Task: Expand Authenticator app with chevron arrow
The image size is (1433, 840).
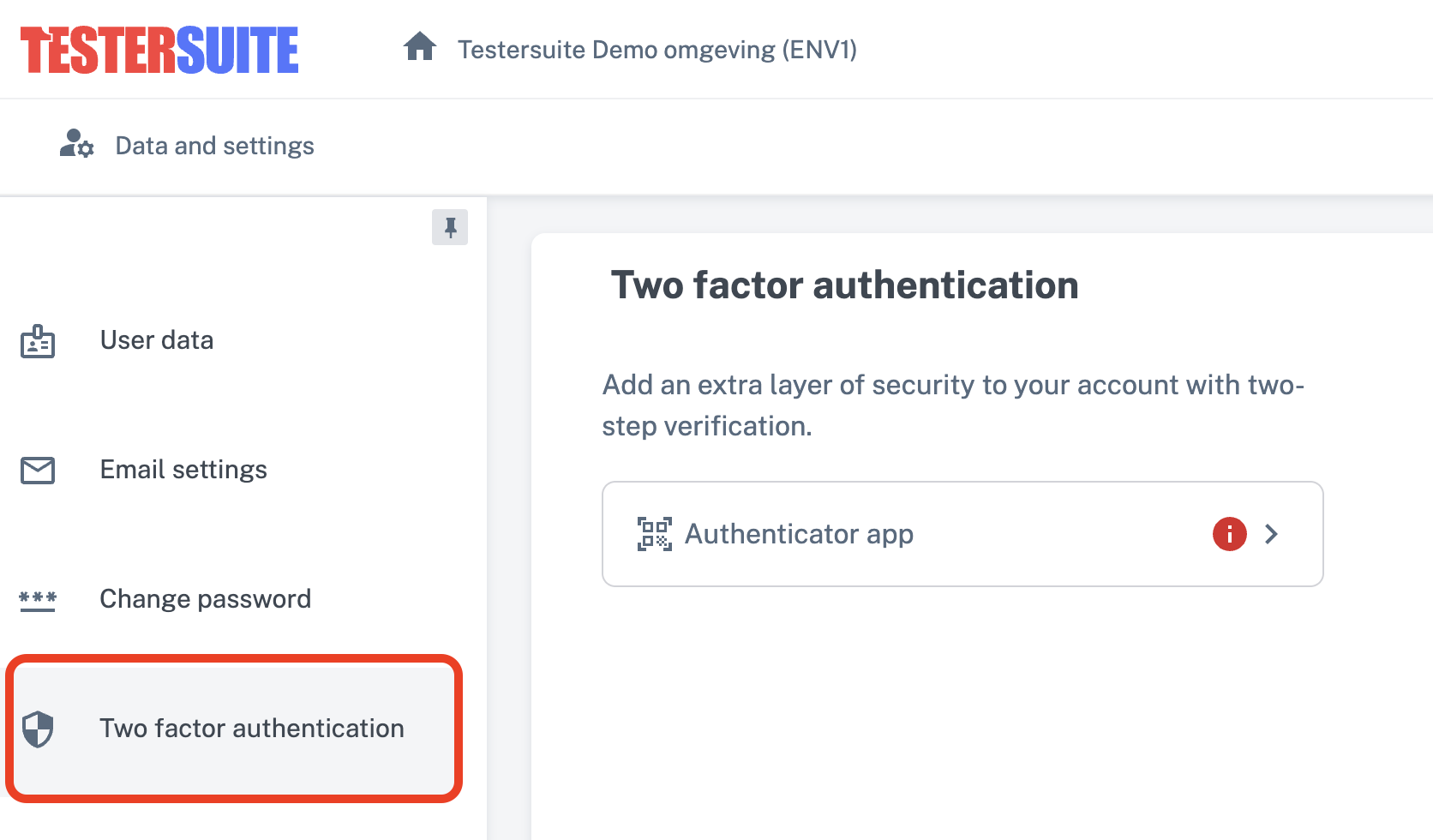Action: 1272,534
